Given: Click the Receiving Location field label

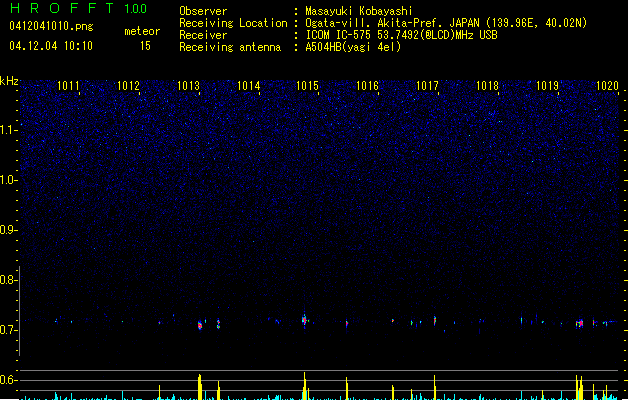Looking at the screenshot, I should (x=233, y=23).
